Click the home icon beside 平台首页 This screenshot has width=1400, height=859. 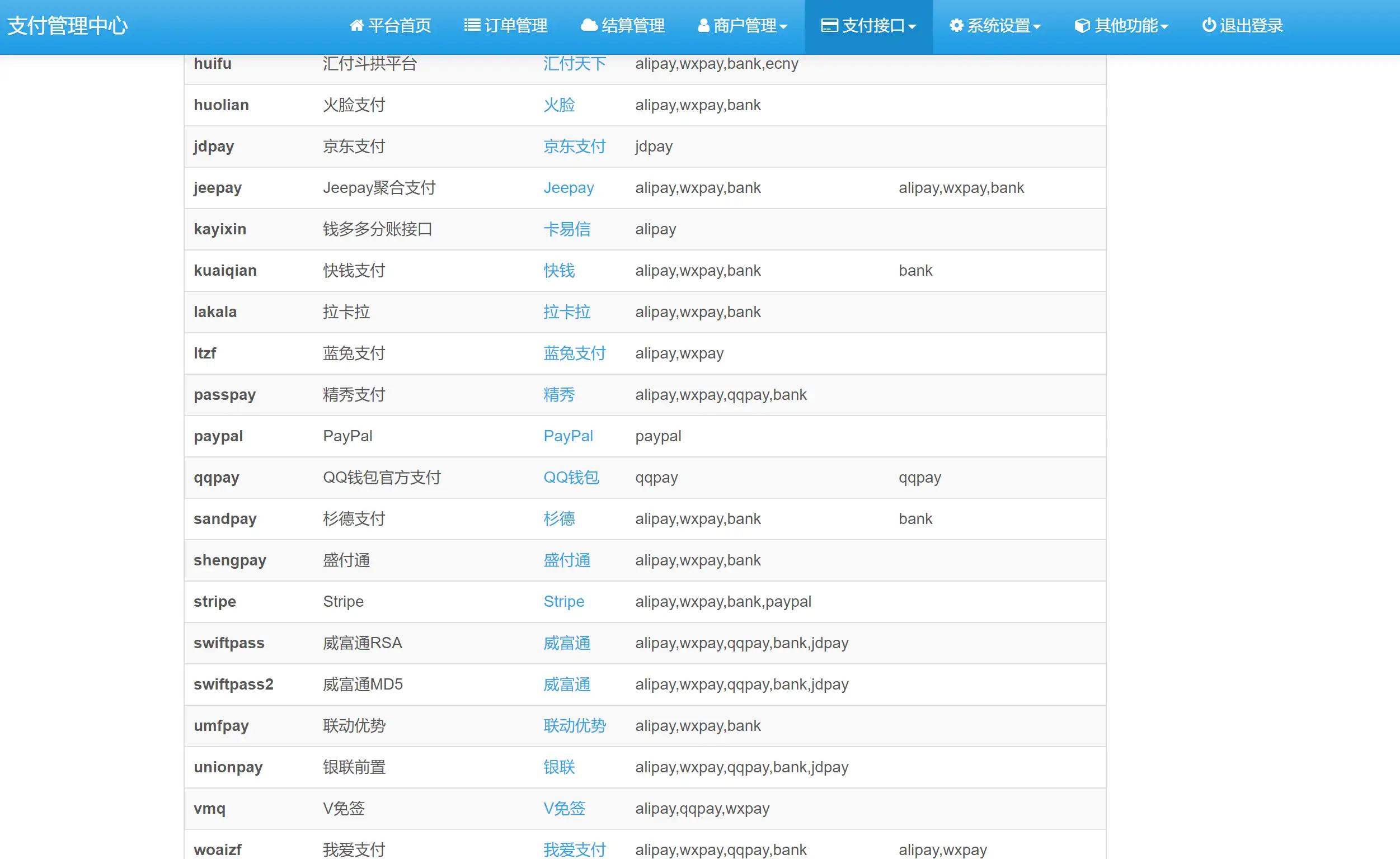click(357, 25)
